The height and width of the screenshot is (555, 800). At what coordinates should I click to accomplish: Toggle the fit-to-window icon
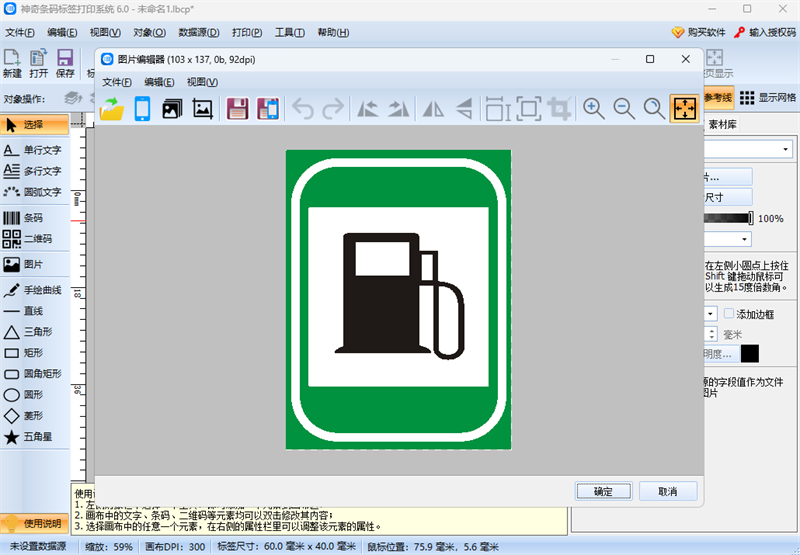(684, 109)
